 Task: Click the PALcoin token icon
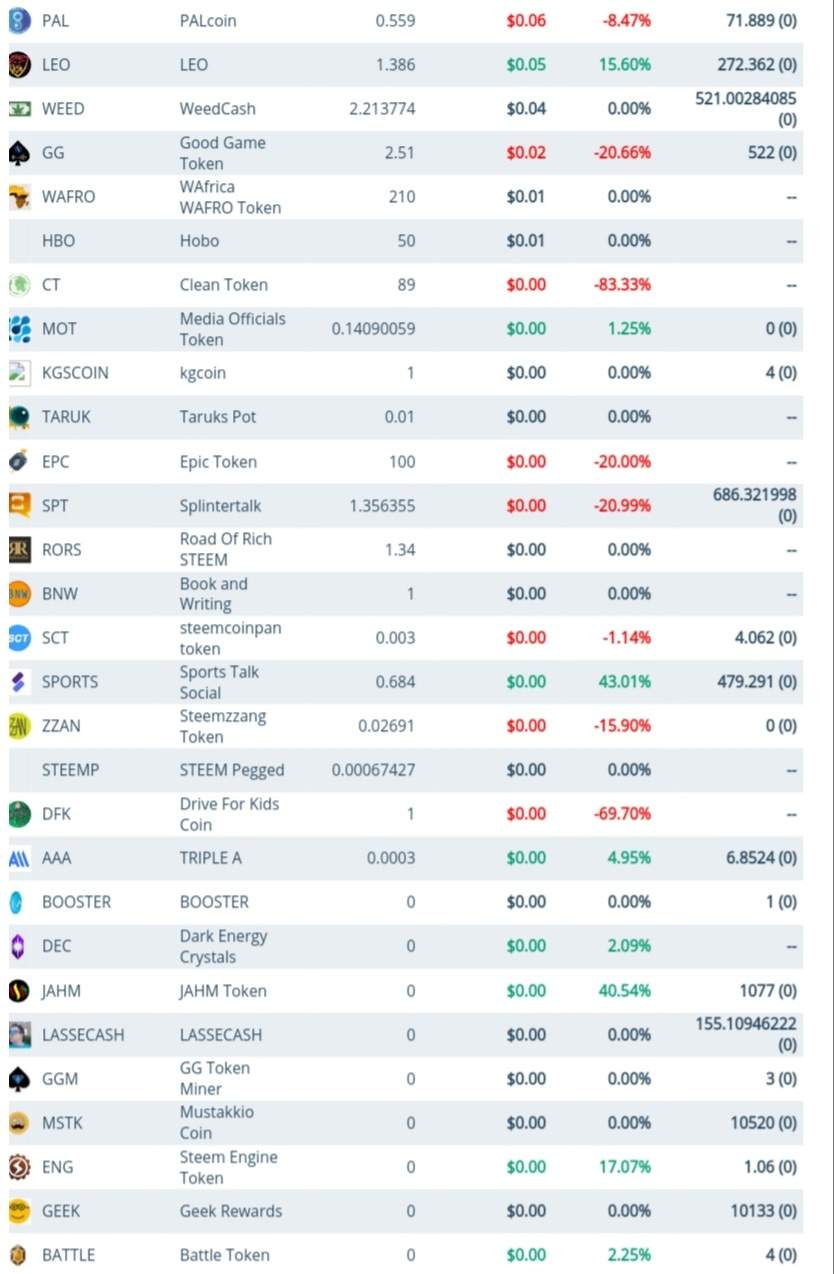19,21
